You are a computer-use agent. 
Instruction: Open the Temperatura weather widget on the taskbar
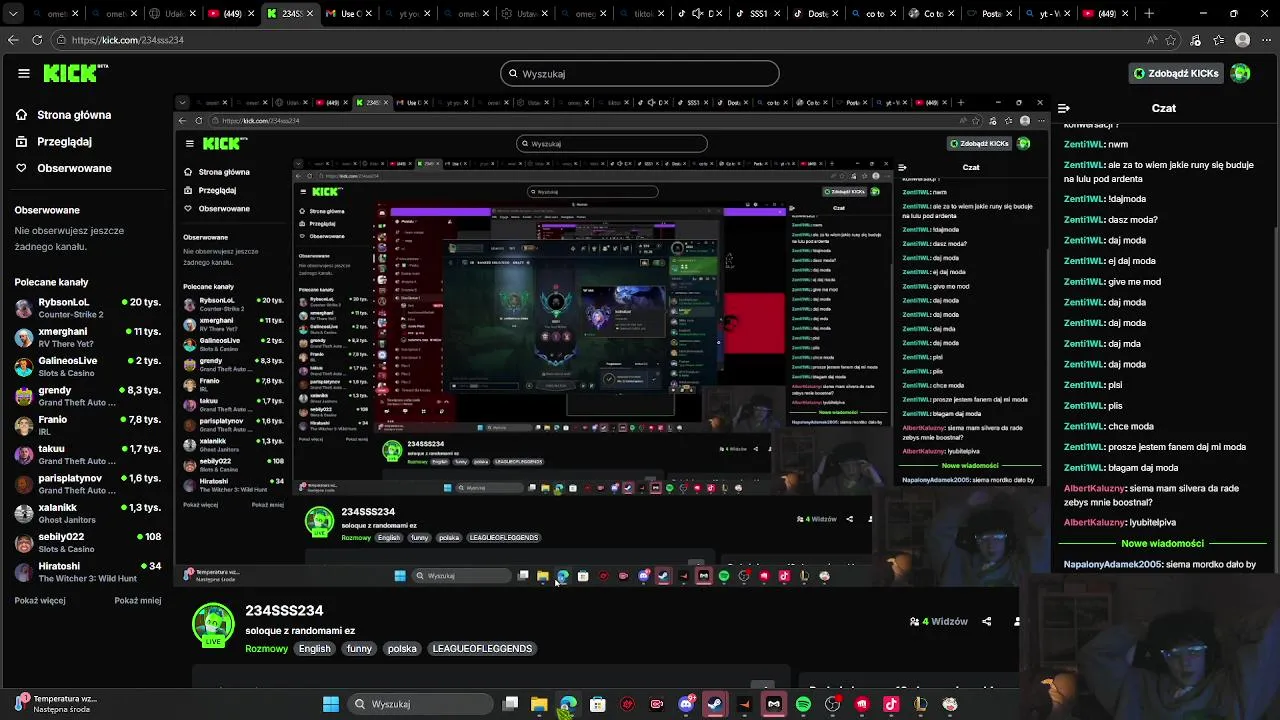pos(56,704)
